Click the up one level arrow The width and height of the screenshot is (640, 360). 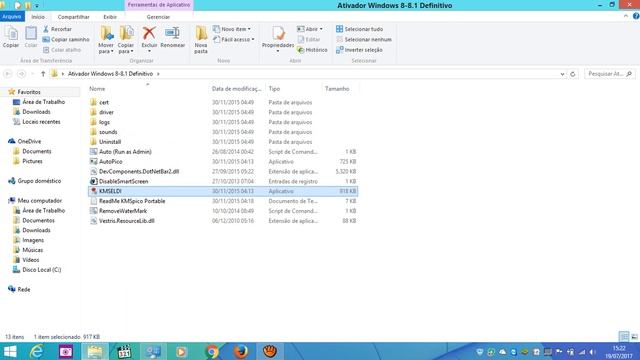(x=43, y=74)
